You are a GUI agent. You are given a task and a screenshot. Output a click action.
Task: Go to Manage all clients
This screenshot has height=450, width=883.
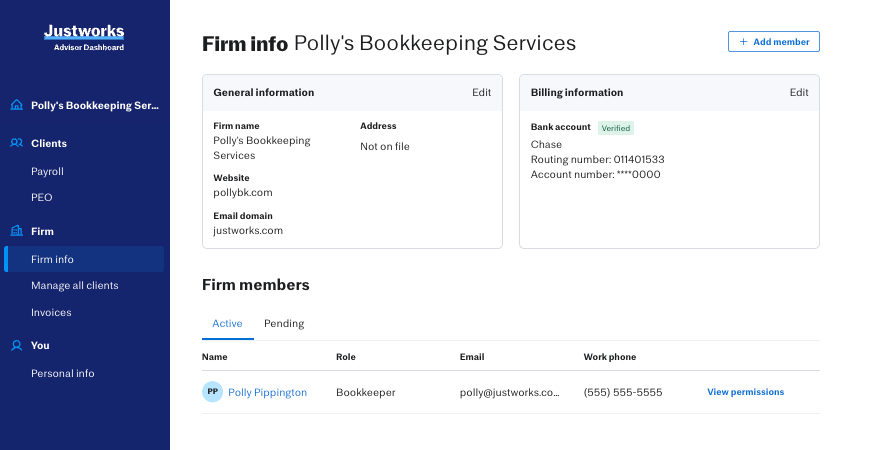tap(74, 285)
